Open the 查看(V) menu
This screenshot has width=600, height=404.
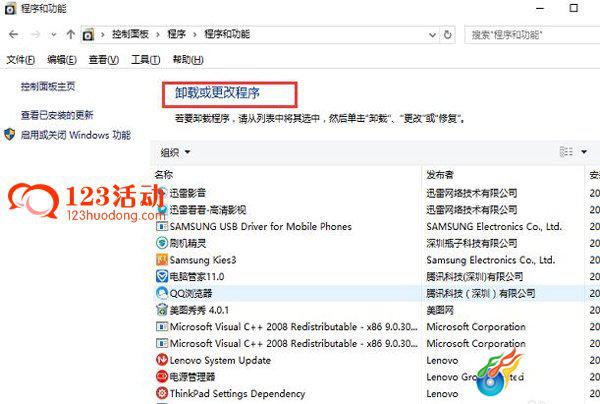pyautogui.click(x=104, y=60)
